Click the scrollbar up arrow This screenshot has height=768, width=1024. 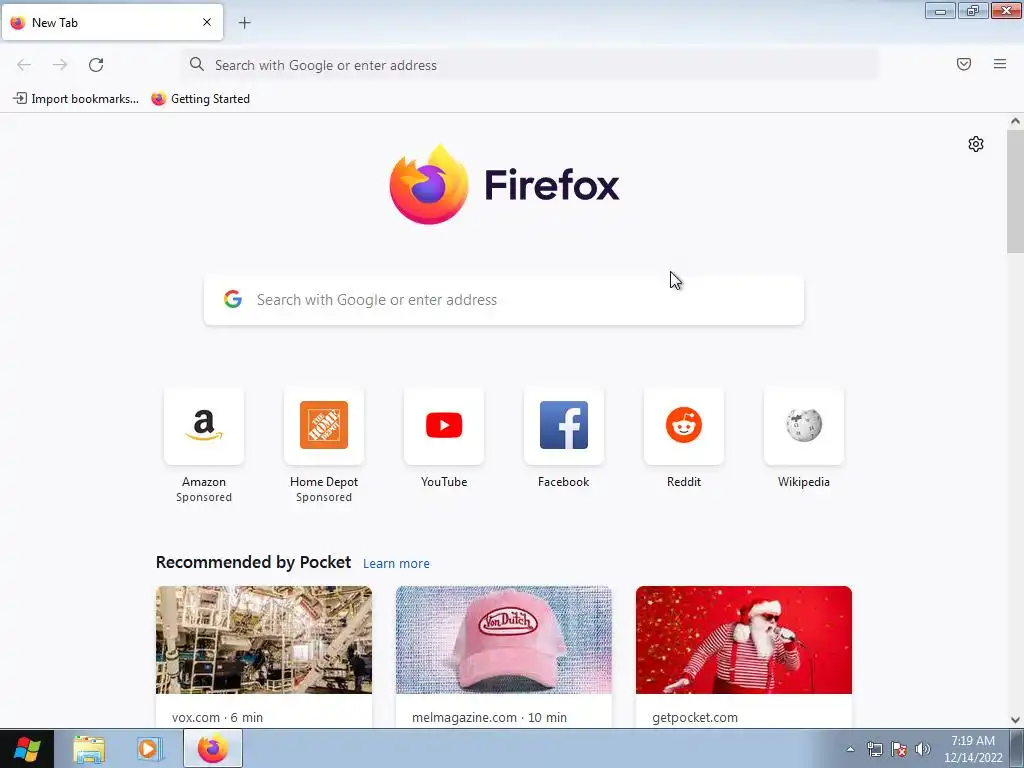click(x=1015, y=121)
